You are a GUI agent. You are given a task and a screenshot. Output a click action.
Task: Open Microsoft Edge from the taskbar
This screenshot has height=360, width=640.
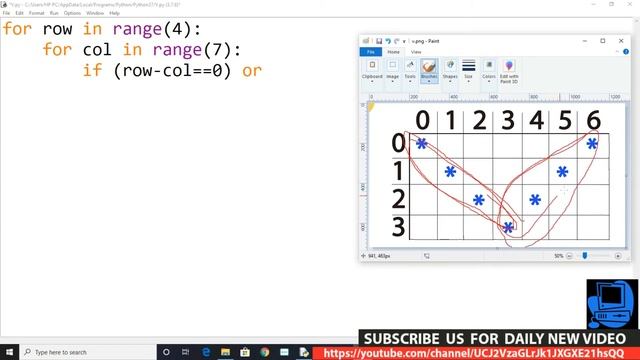tap(206, 352)
